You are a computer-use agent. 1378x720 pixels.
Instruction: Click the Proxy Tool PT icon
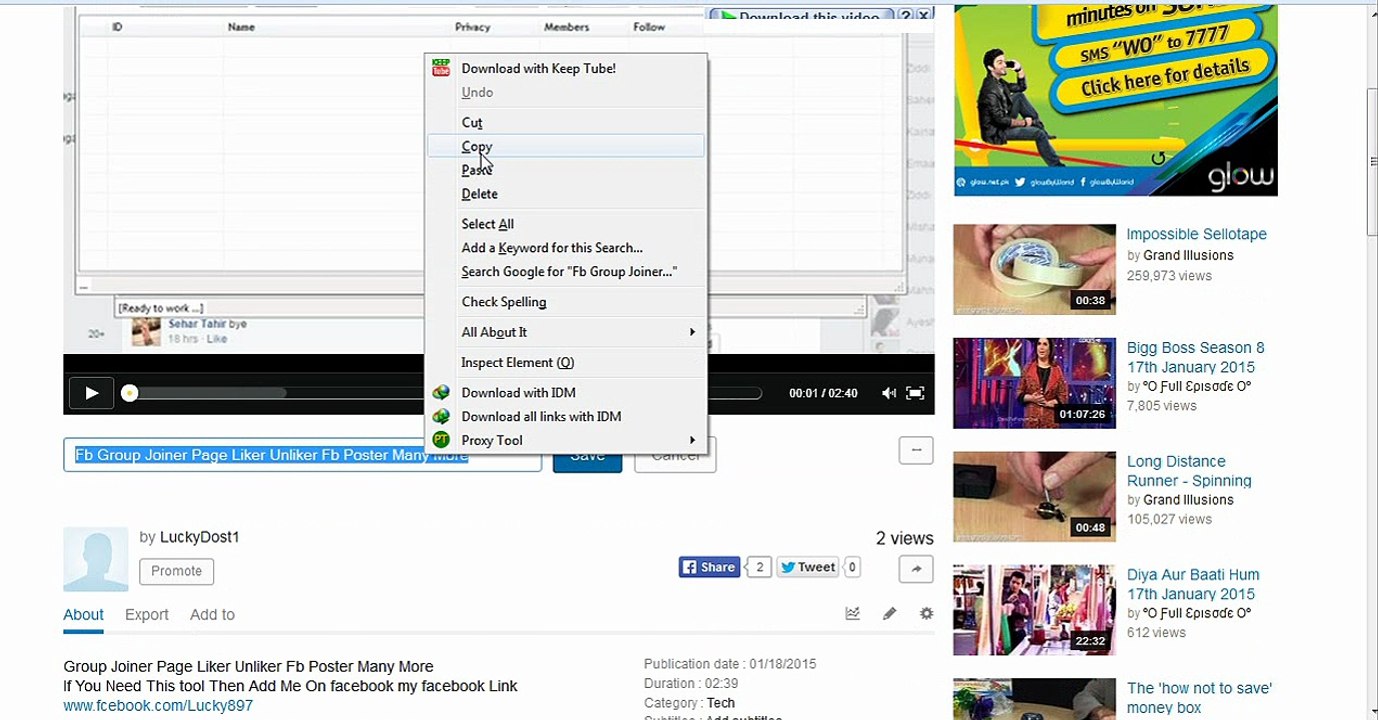(x=441, y=440)
